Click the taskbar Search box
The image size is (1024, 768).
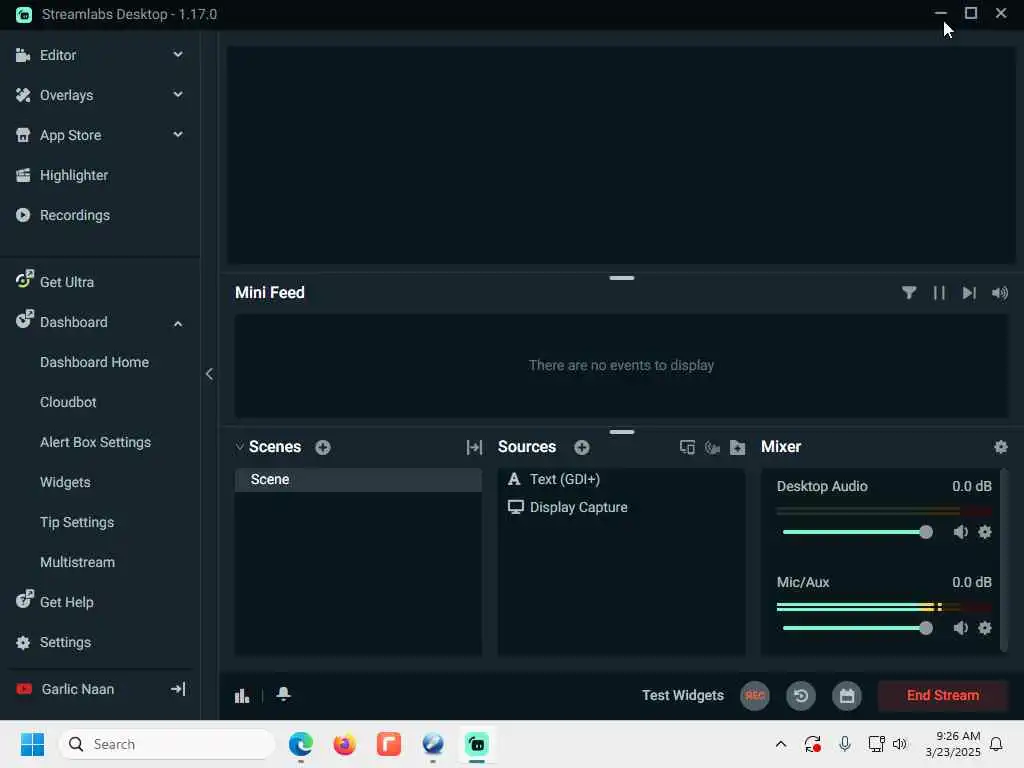(x=167, y=744)
